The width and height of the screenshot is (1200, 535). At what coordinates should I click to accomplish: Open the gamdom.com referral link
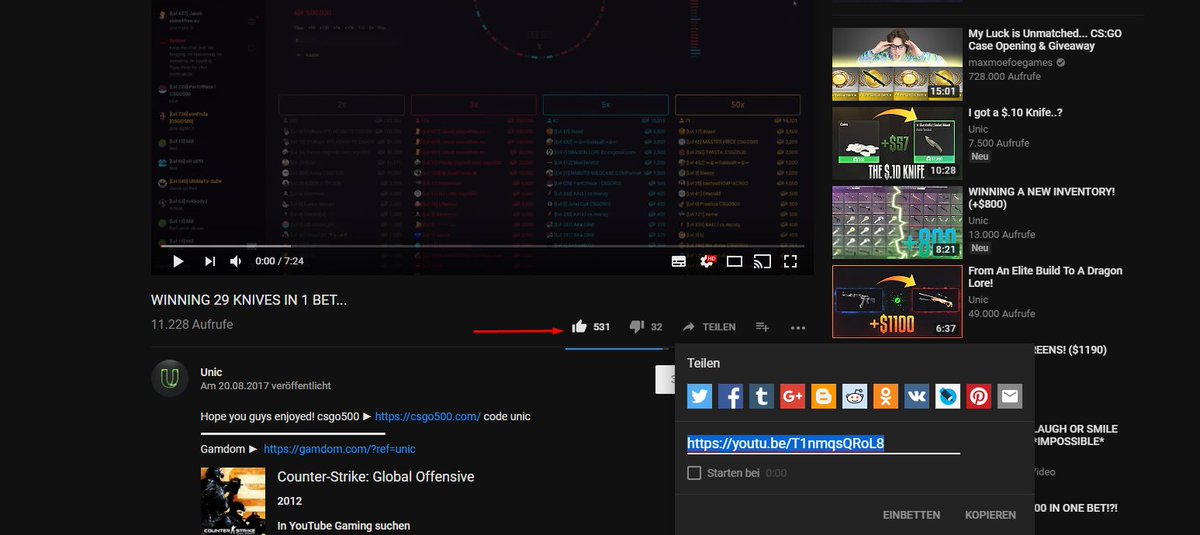[x=339, y=449]
